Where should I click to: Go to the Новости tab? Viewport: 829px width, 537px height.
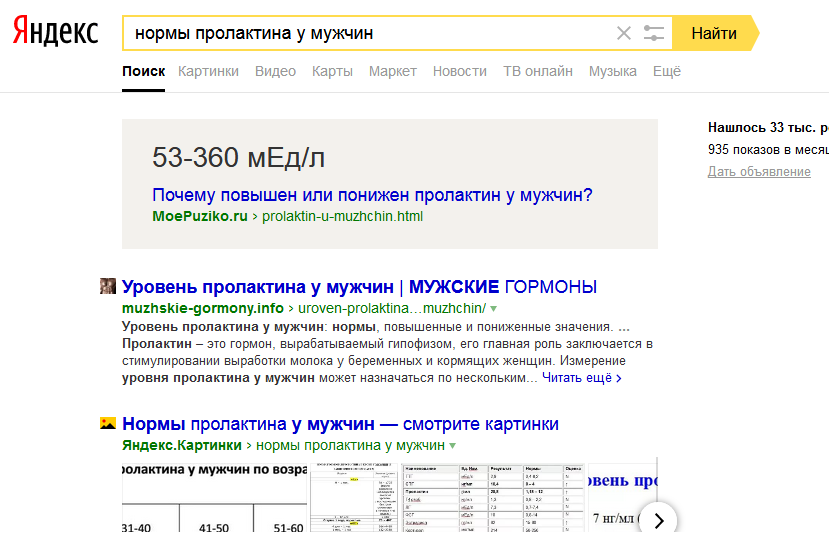[x=459, y=71]
